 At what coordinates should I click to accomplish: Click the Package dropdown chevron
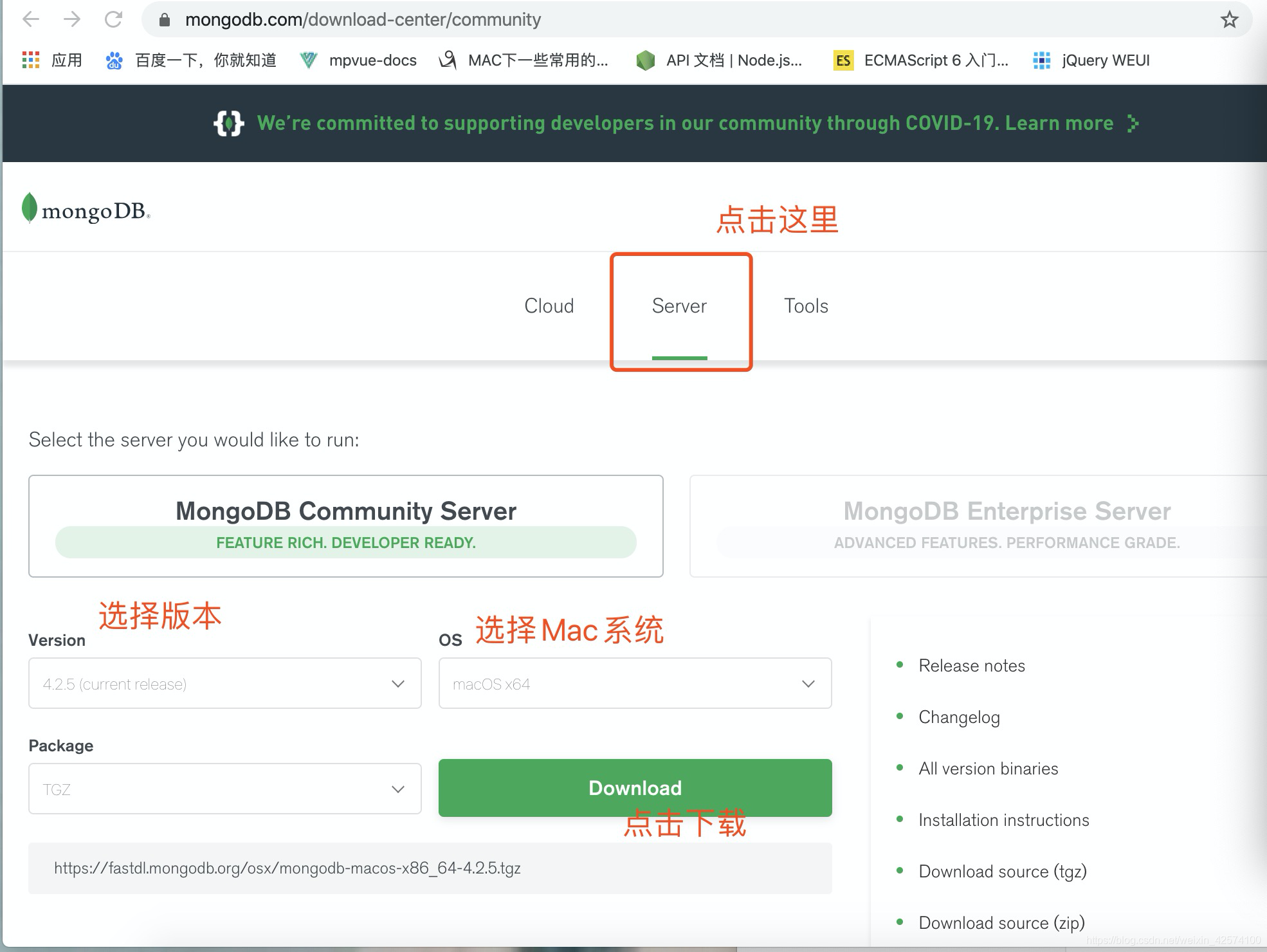pyautogui.click(x=398, y=789)
